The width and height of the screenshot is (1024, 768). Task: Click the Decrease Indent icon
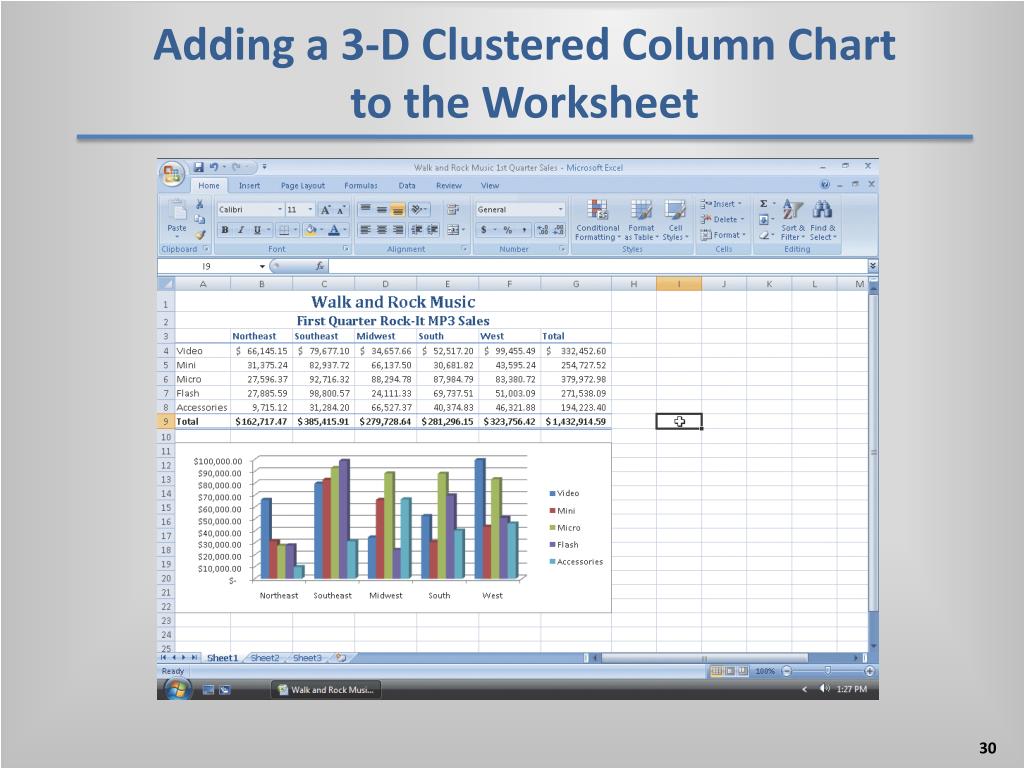click(417, 230)
